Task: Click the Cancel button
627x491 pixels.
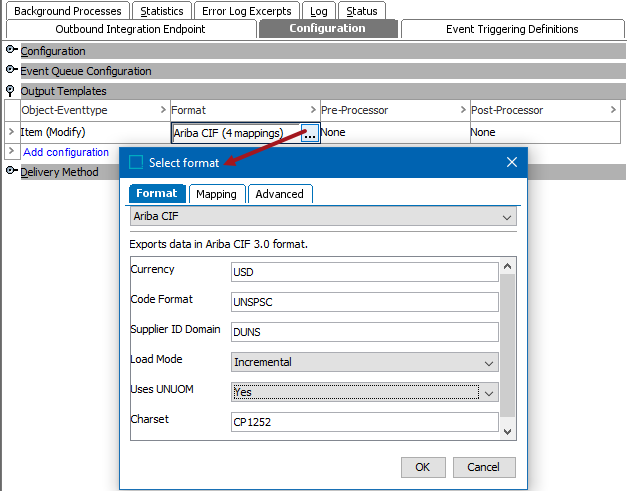Action: [x=484, y=467]
